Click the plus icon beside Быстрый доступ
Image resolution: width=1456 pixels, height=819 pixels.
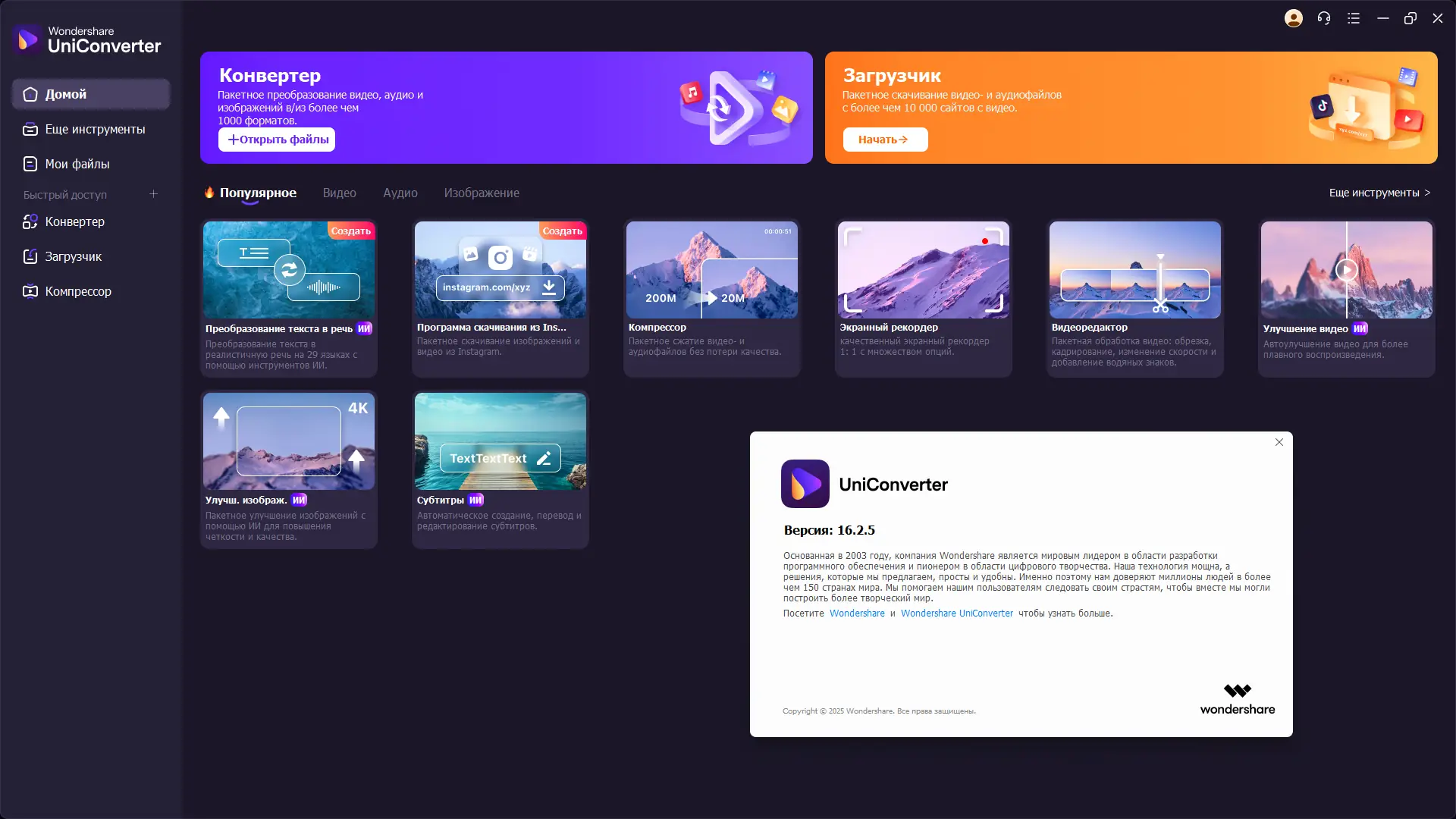pyautogui.click(x=153, y=194)
